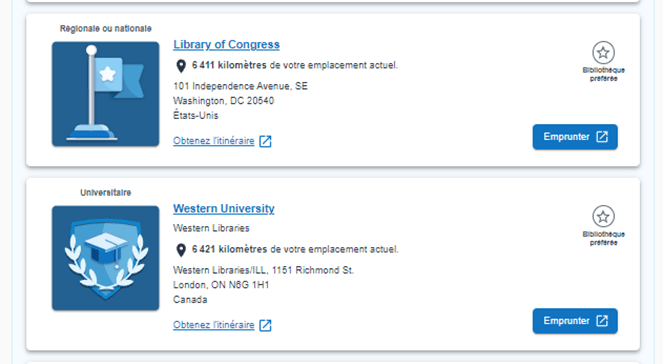
Task: Mark Library of Congress as favorite library
Action: (x=603, y=53)
